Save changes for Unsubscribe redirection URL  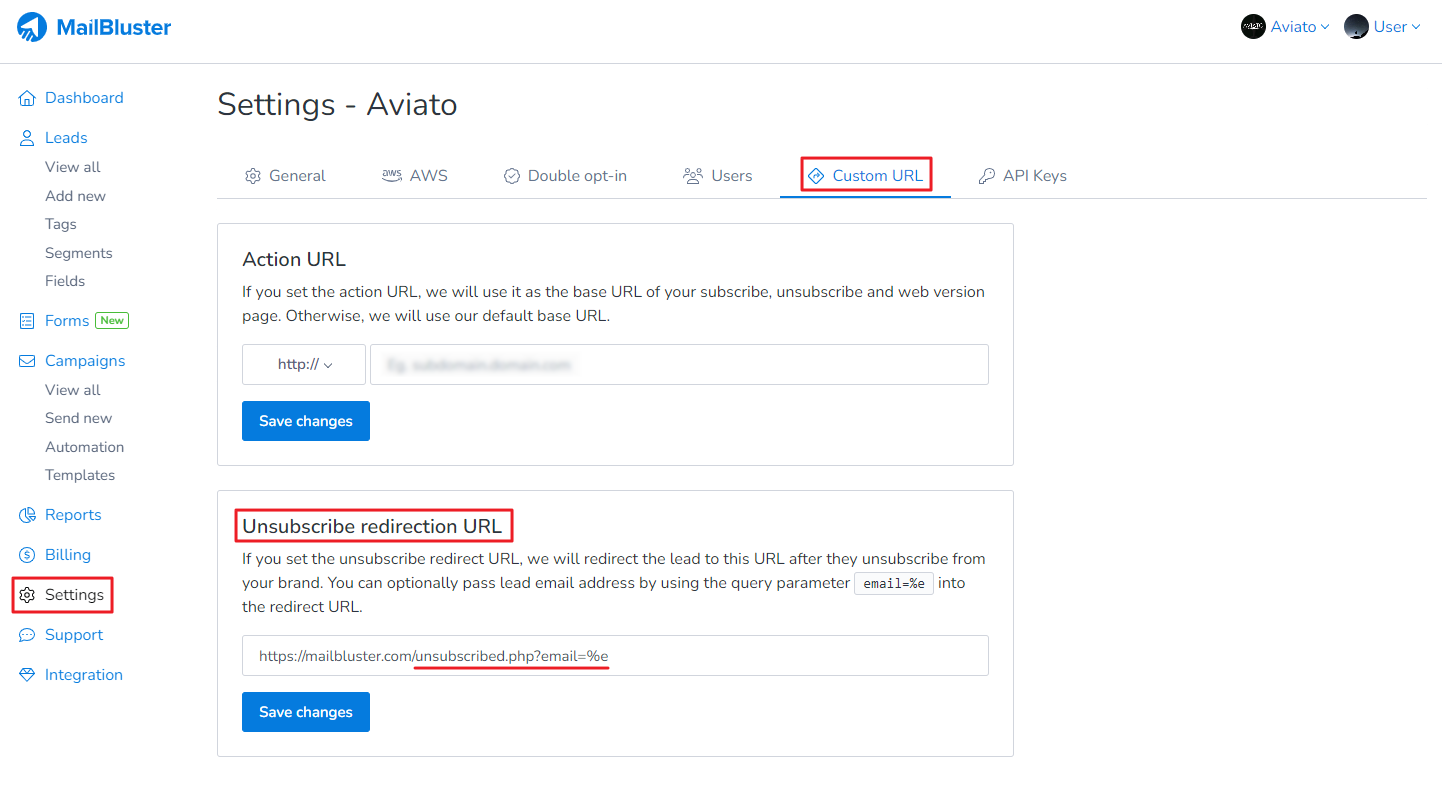pyautogui.click(x=306, y=712)
